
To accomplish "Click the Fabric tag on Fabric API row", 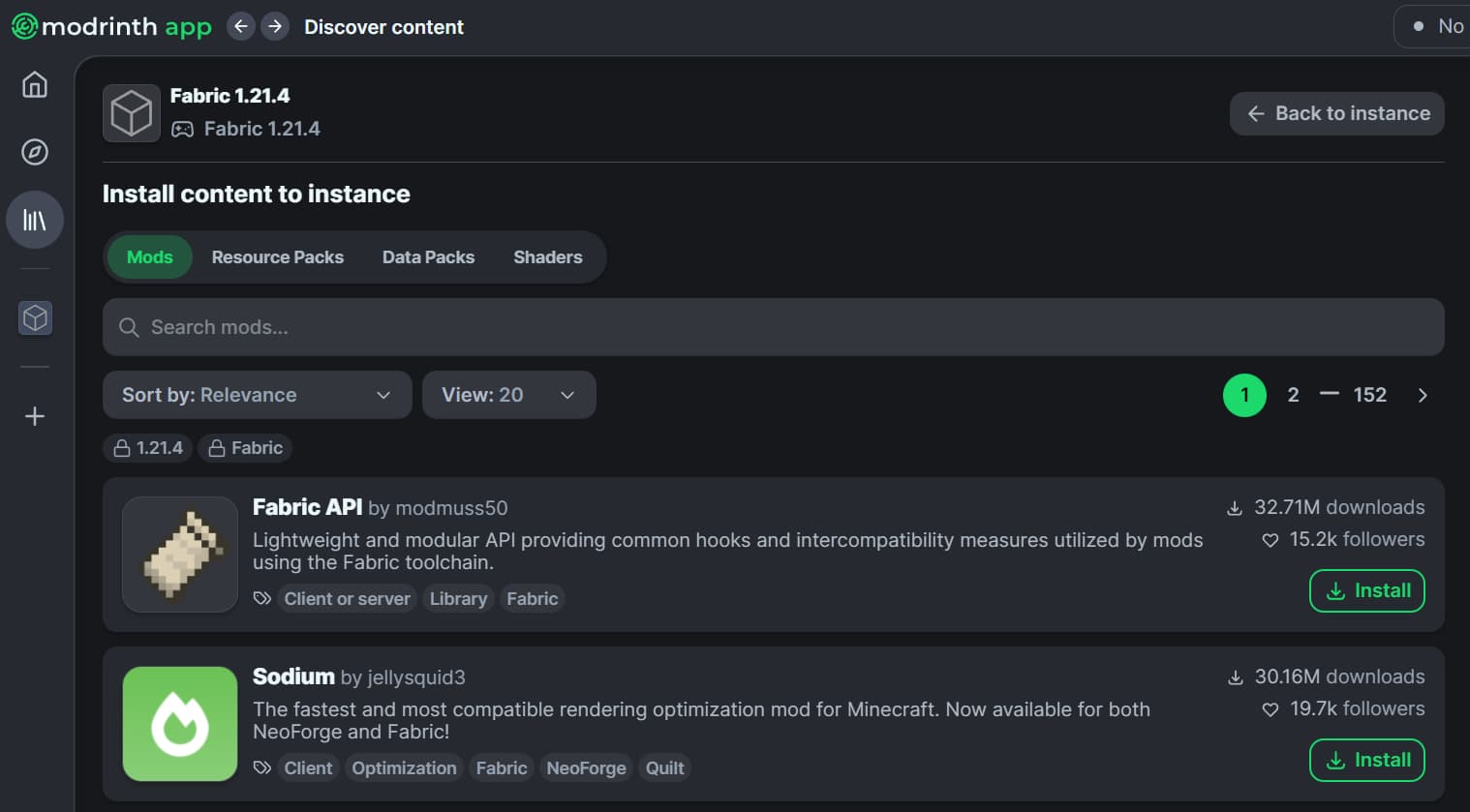I will coord(533,599).
